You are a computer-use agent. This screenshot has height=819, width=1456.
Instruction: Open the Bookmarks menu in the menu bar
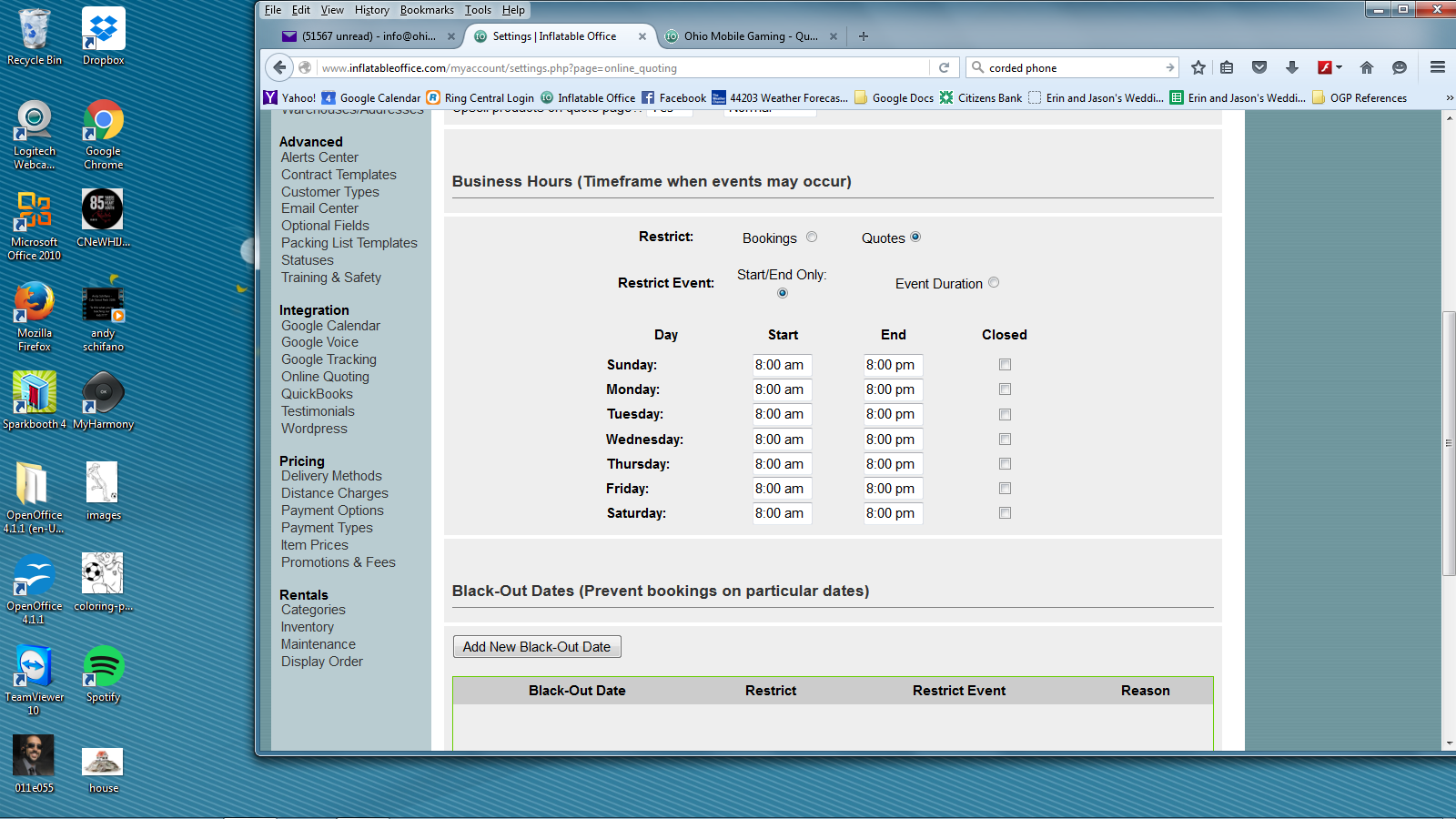pyautogui.click(x=426, y=10)
